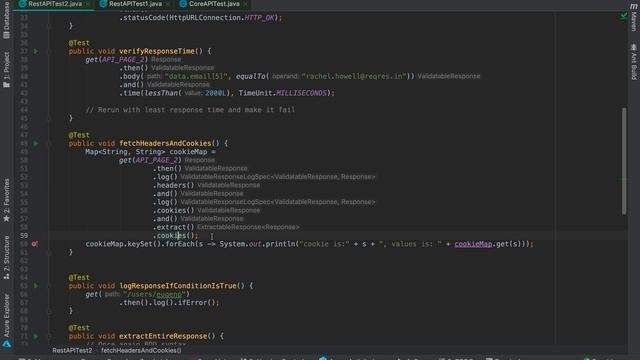Viewport: 640px width, 360px height.
Task: Click the underlined cookieMap reference on line 60
Action: pyautogui.click(x=473, y=244)
